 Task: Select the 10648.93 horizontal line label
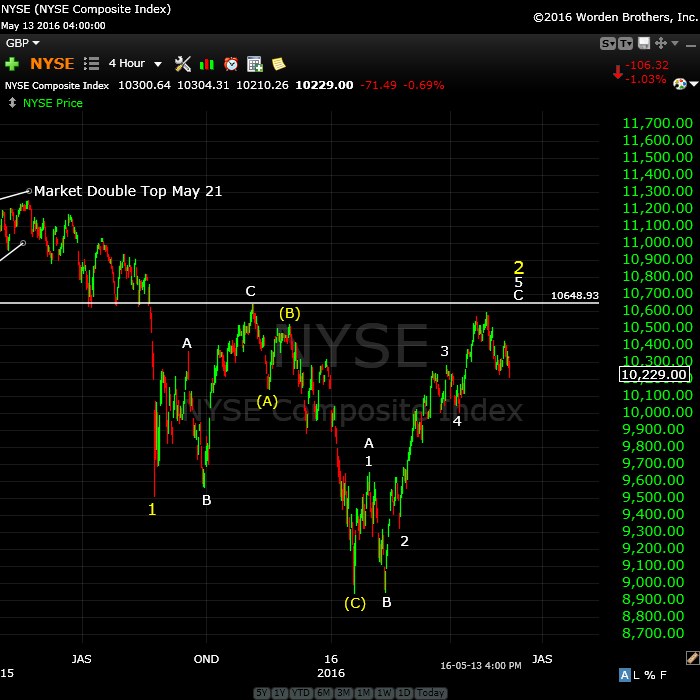[x=575, y=296]
